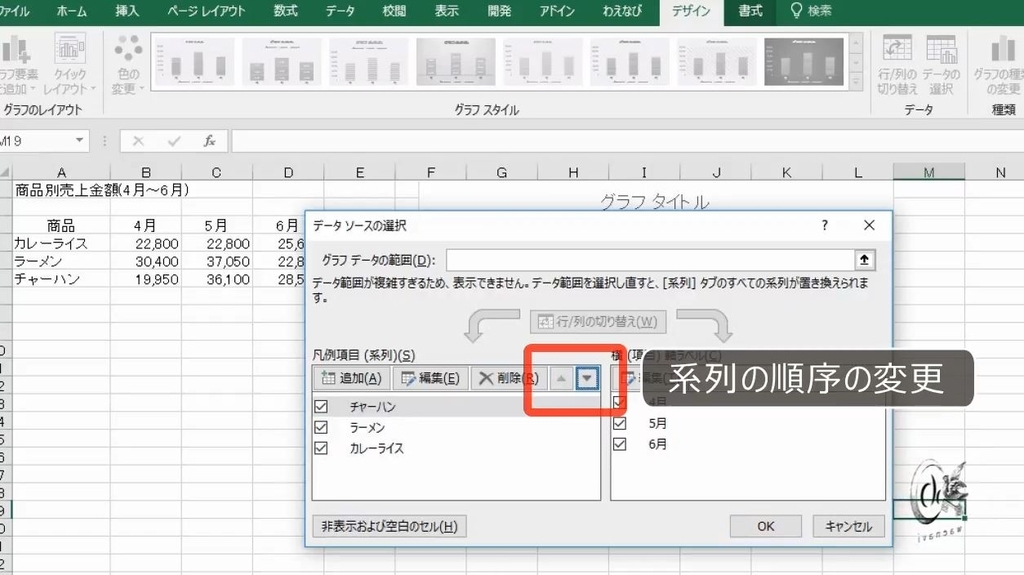Open the 数式 ribbon tab
The width and height of the screenshot is (1024, 575).
(x=285, y=11)
